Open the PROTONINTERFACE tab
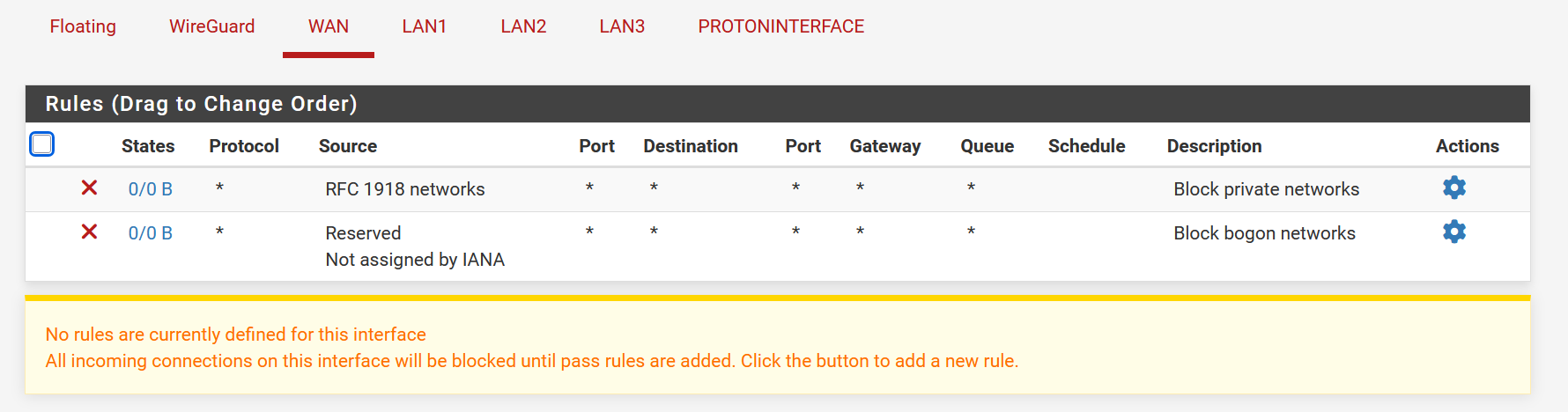1568x412 pixels. (780, 26)
